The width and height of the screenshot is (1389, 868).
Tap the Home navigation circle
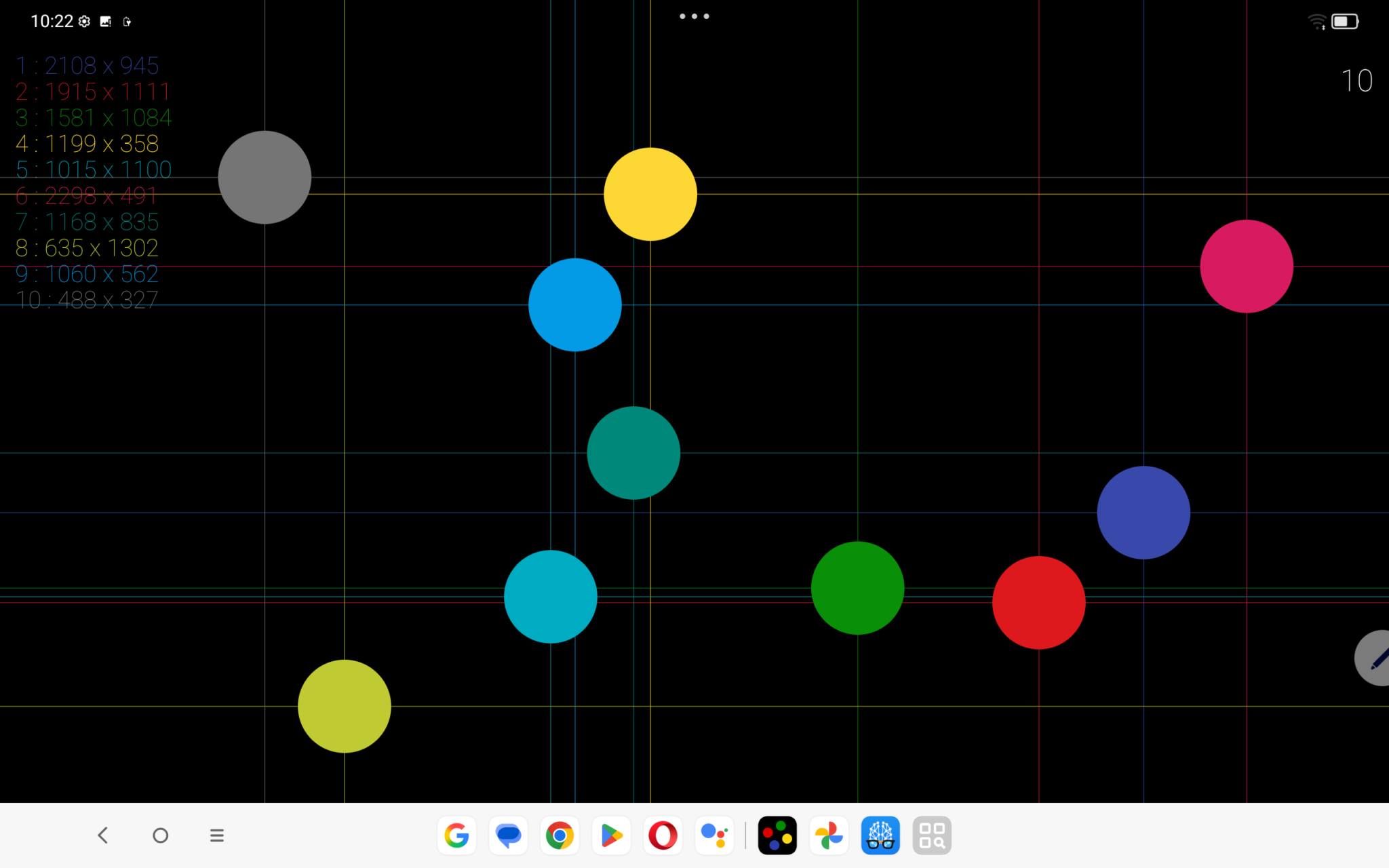click(x=160, y=835)
